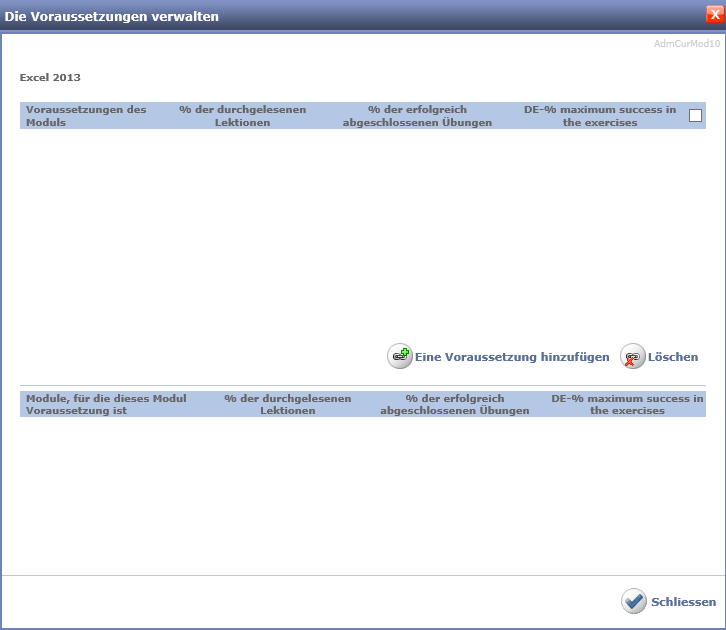Select upper table '% der durchgelesenen Lektionen' header

[x=242, y=116]
